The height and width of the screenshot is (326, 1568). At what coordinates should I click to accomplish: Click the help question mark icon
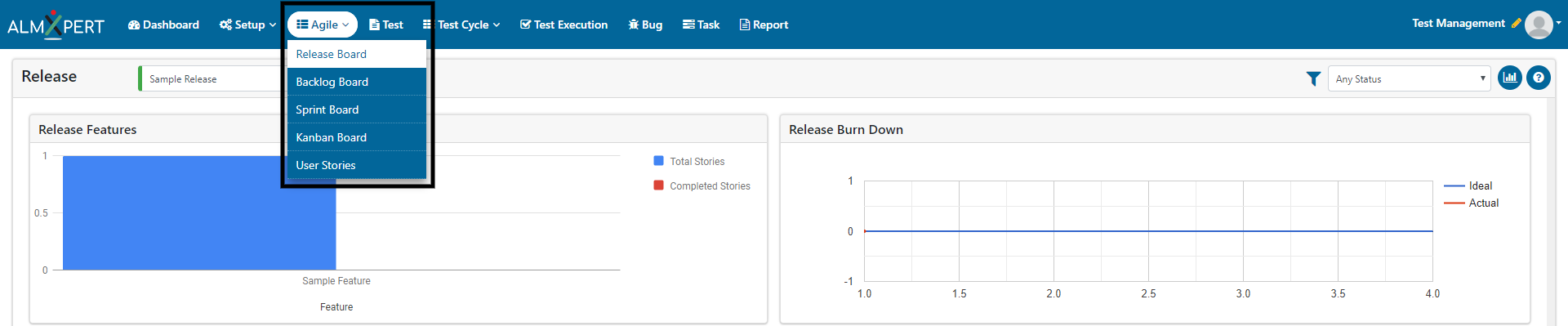click(x=1539, y=78)
